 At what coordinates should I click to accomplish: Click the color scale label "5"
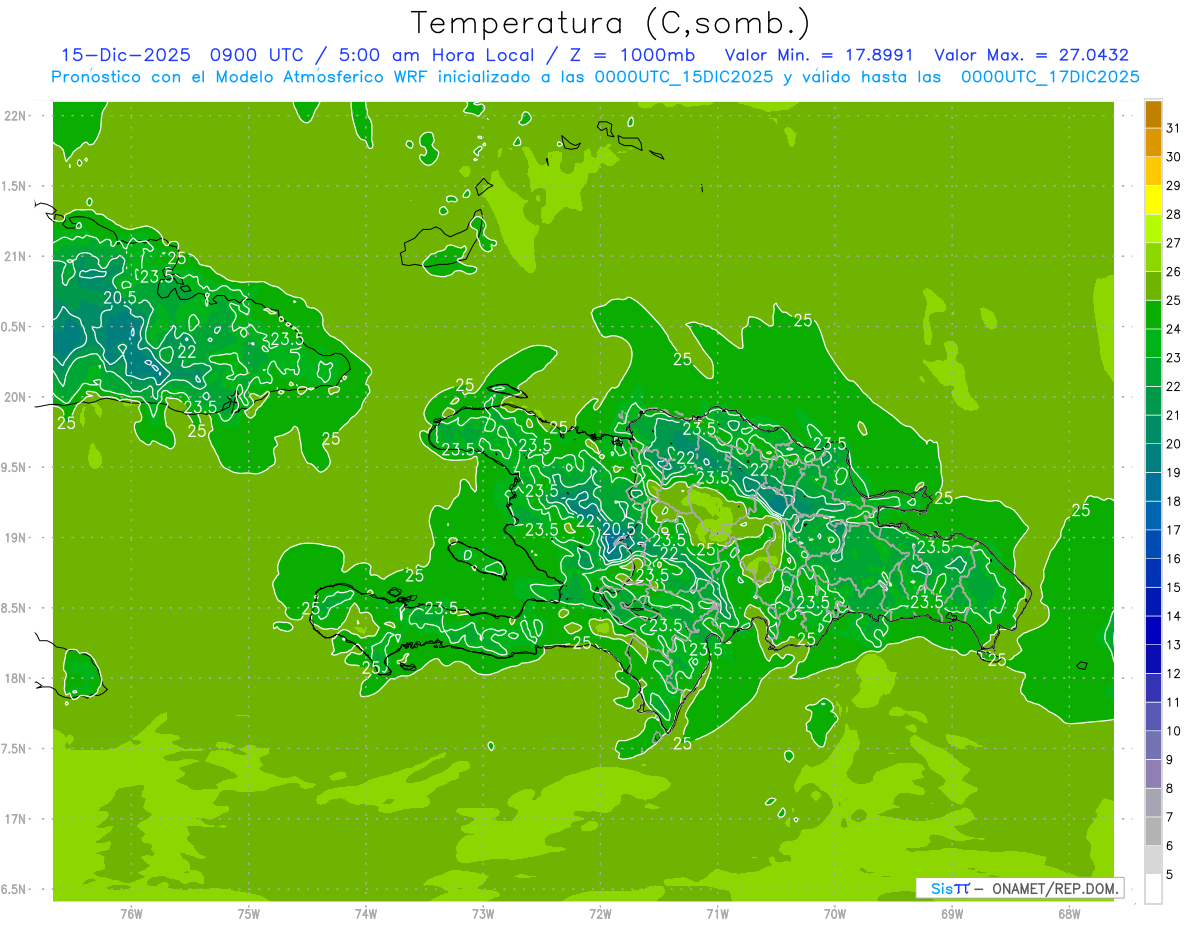click(x=1169, y=875)
